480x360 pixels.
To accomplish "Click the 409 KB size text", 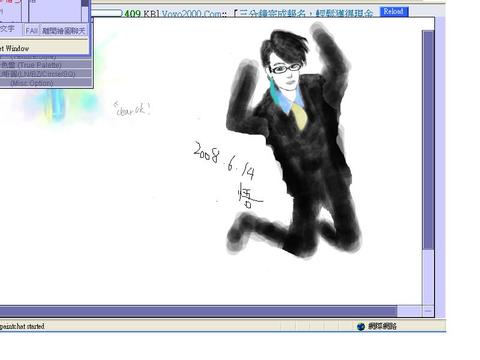I will click(x=142, y=14).
